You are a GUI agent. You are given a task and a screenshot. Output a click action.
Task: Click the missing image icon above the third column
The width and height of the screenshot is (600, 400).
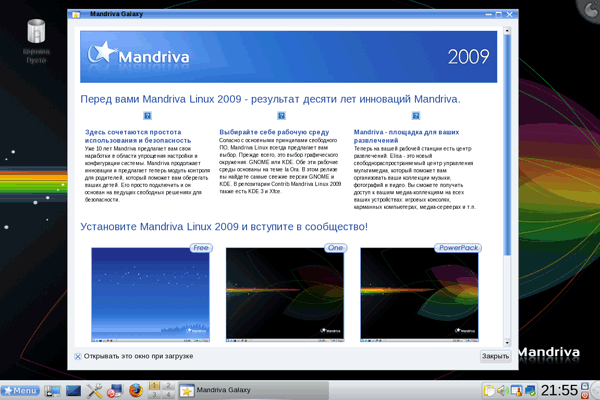click(x=416, y=116)
